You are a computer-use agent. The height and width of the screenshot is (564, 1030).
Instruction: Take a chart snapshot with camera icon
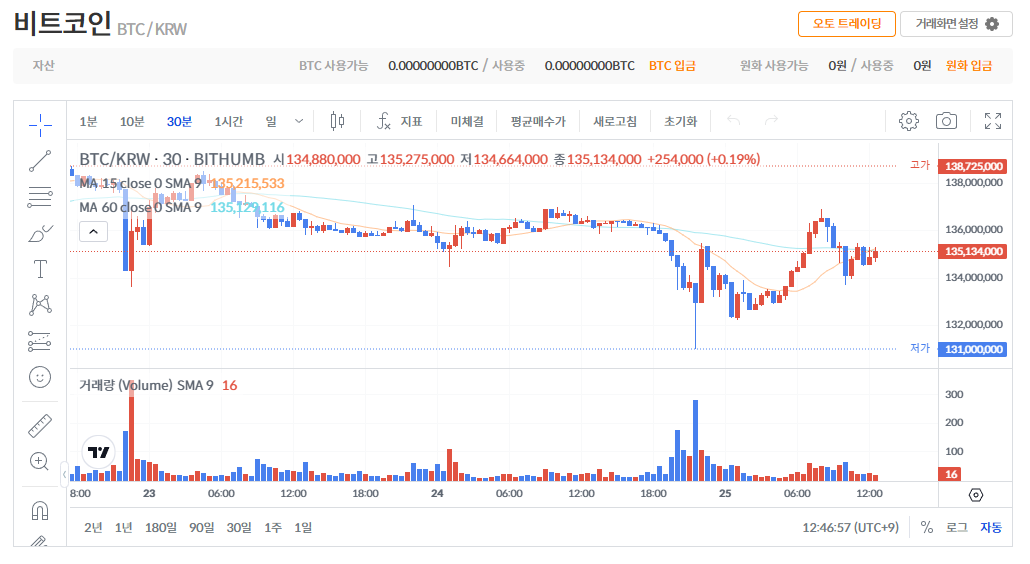click(946, 121)
